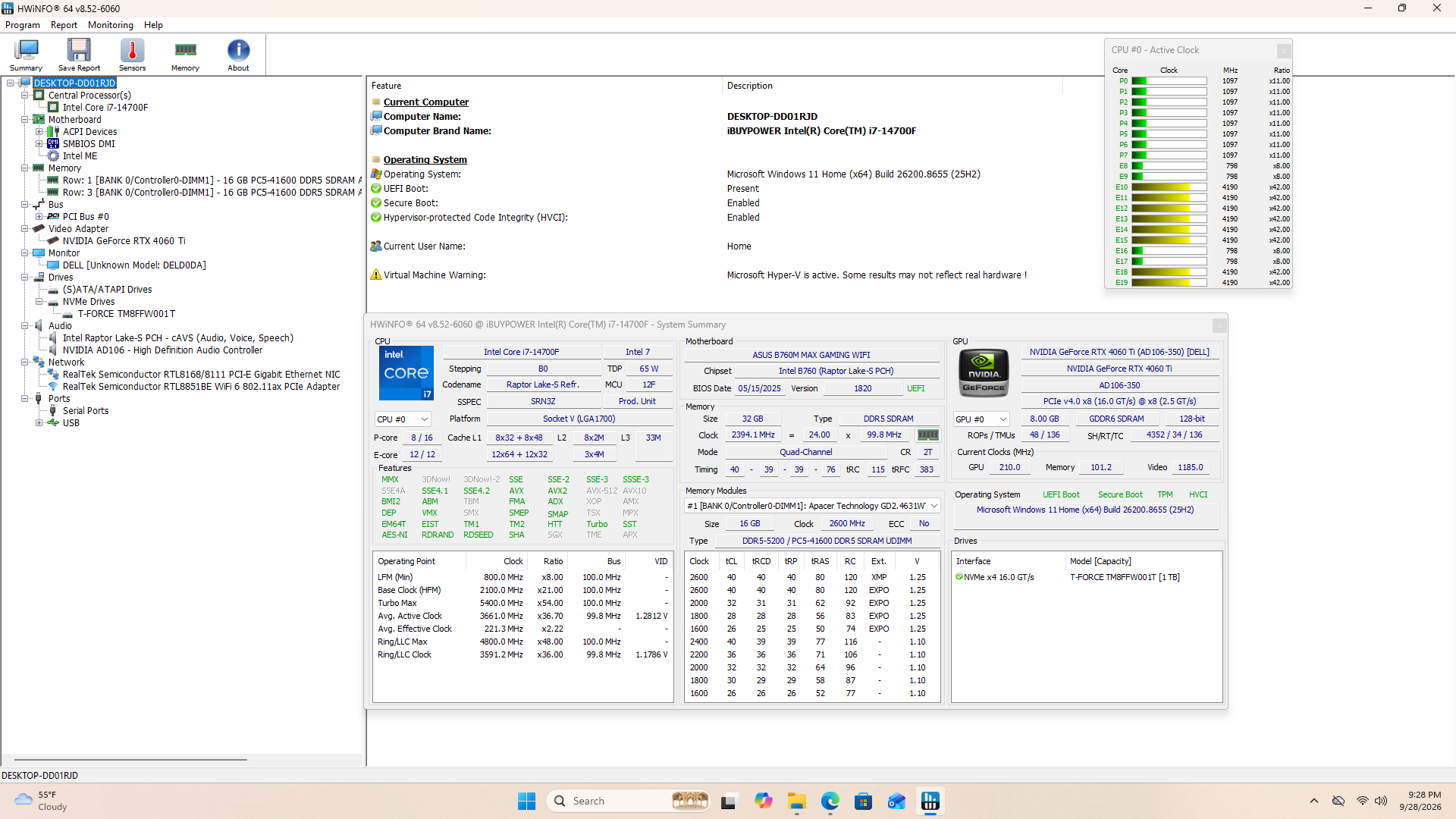The height and width of the screenshot is (819, 1456).
Task: Select Intel Core i7-14700F in the tree
Action: coord(105,107)
